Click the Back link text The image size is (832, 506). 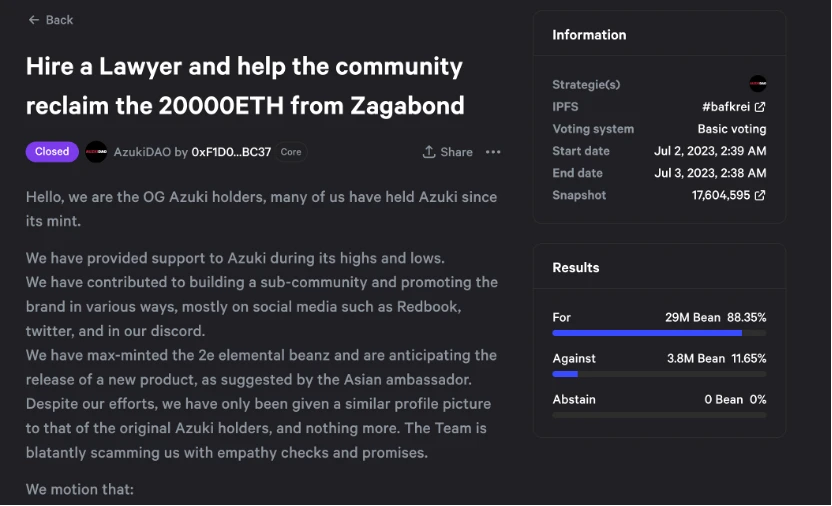coord(60,20)
